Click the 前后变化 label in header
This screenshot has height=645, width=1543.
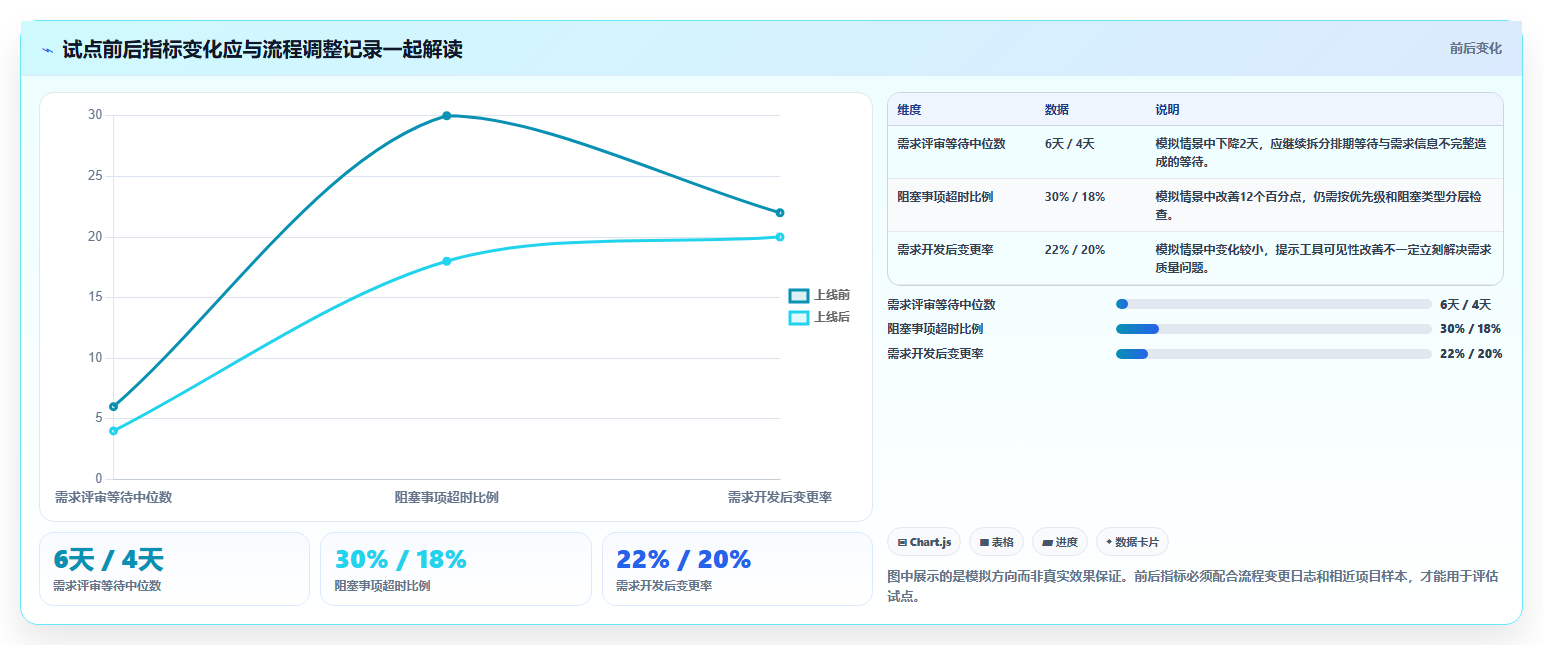pyautogui.click(x=1475, y=48)
